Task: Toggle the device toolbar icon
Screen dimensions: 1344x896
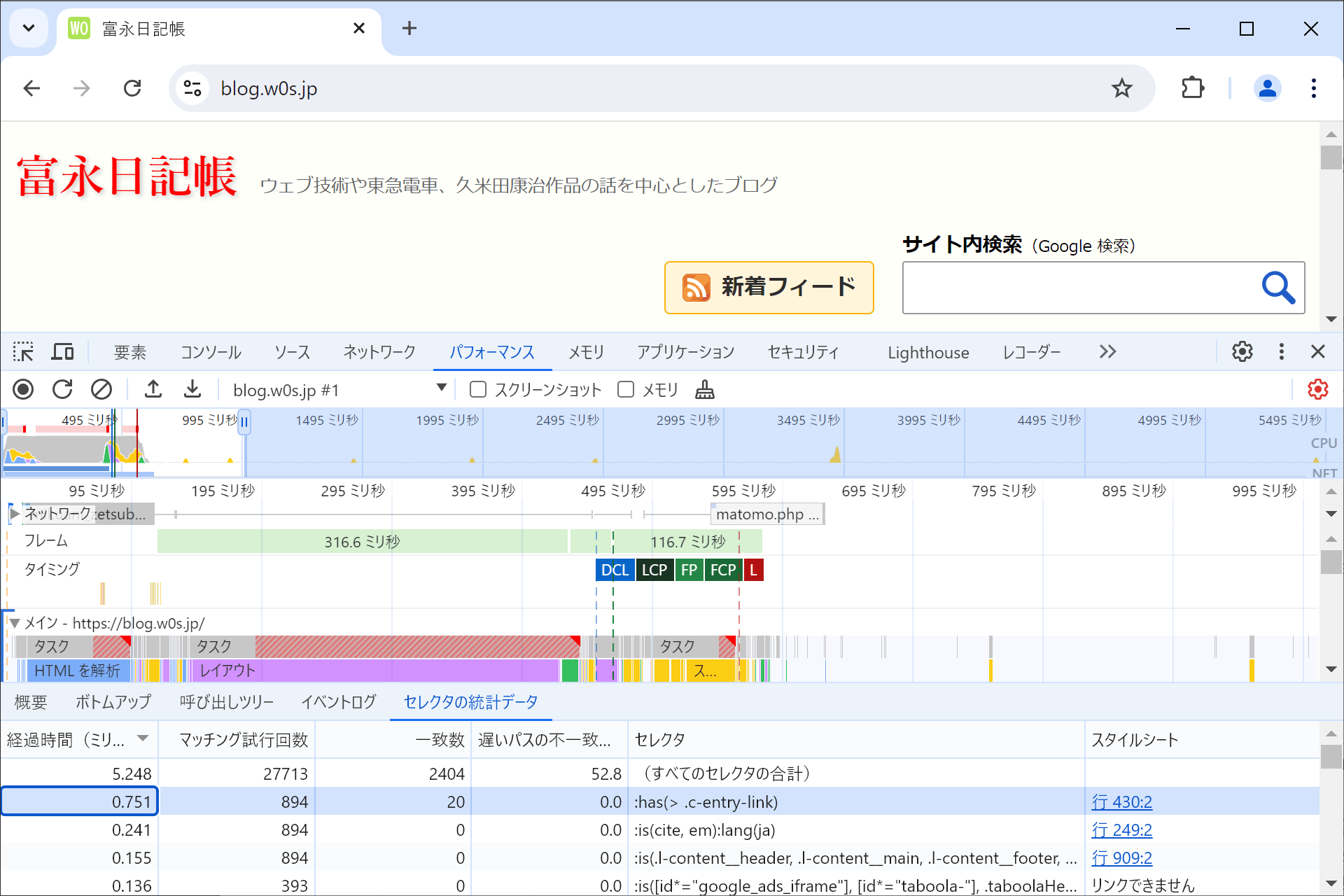Action: 62,351
